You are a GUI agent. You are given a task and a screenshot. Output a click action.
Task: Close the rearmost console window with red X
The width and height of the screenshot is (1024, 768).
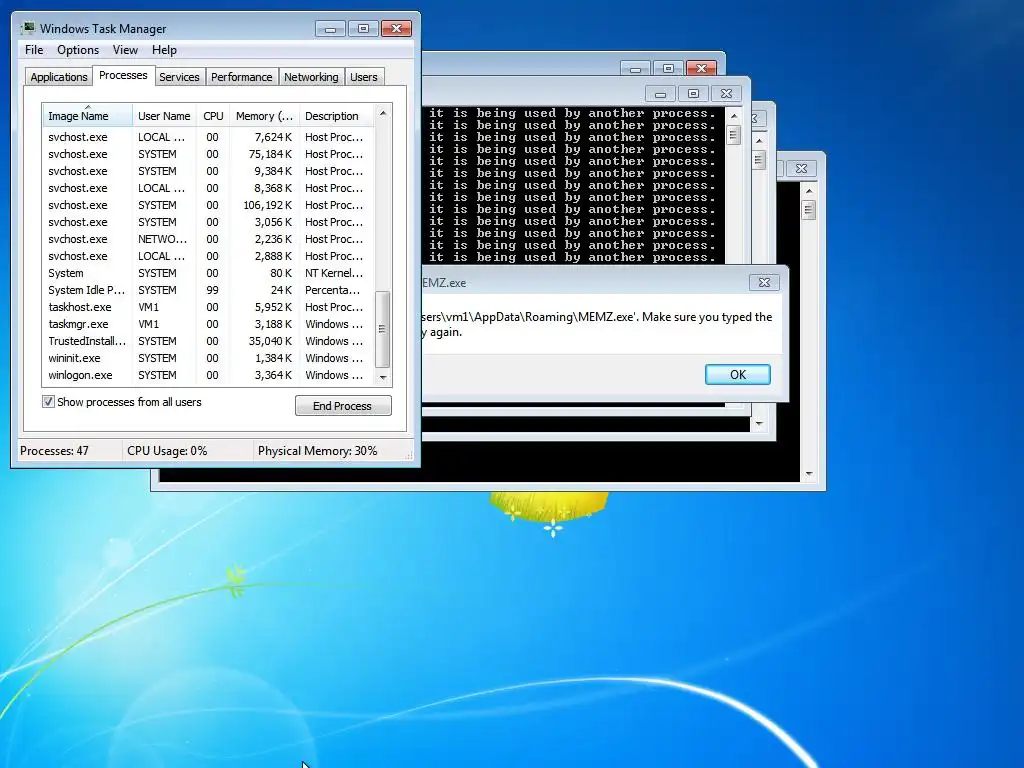(x=701, y=69)
